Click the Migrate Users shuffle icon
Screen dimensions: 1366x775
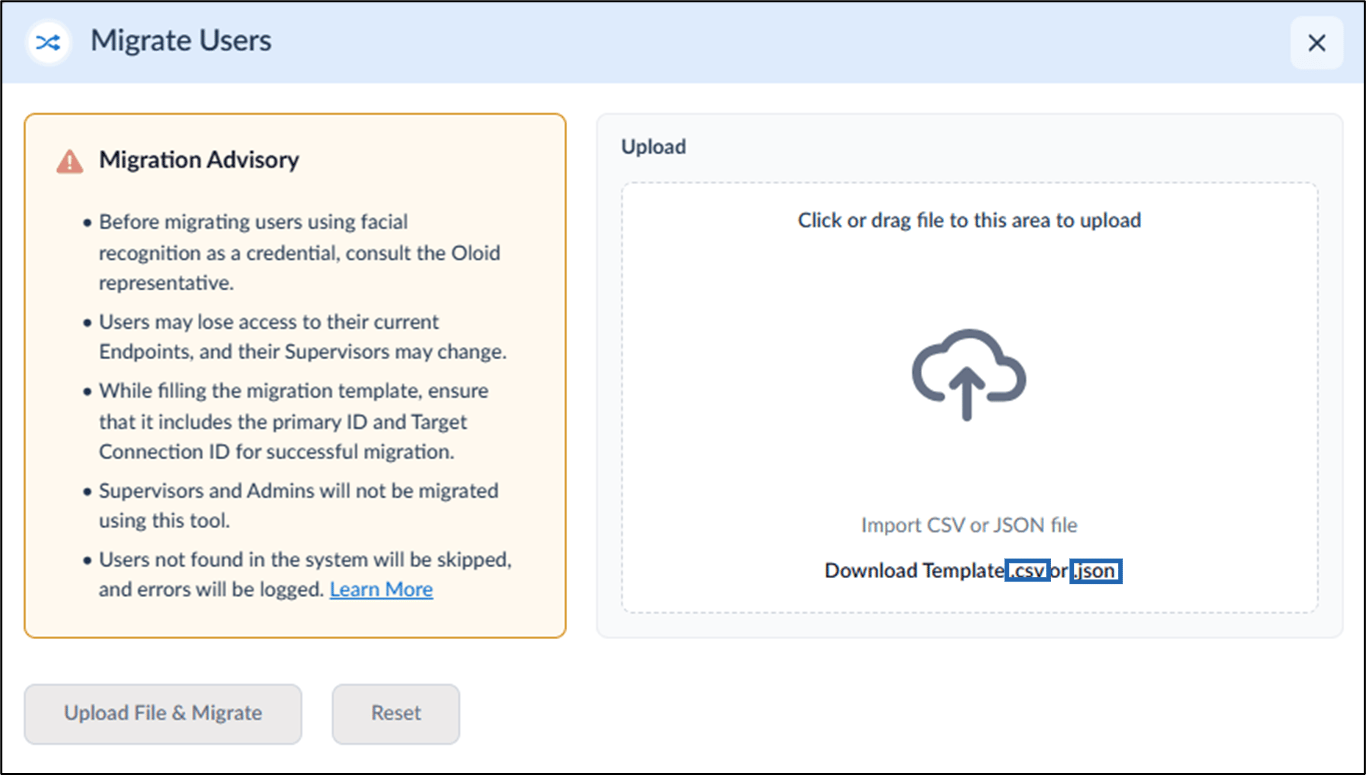(48, 42)
